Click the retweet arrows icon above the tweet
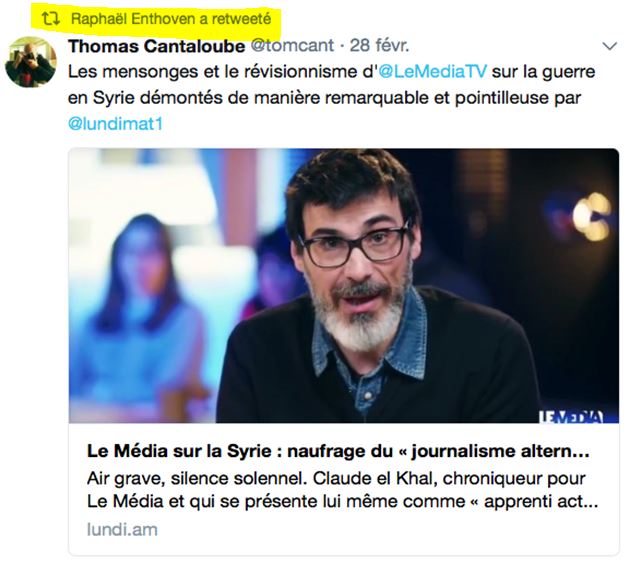Image resolution: width=629 pixels, height=568 pixels. tap(51, 18)
